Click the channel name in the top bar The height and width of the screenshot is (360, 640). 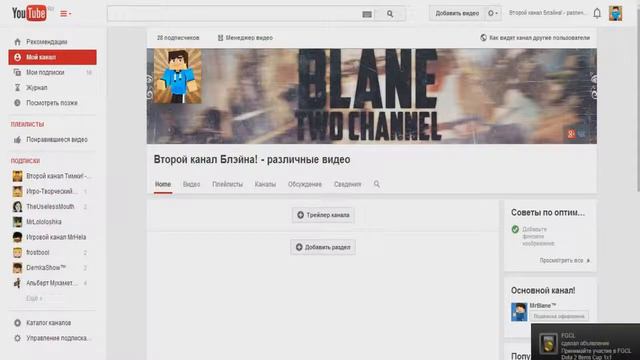(x=547, y=13)
